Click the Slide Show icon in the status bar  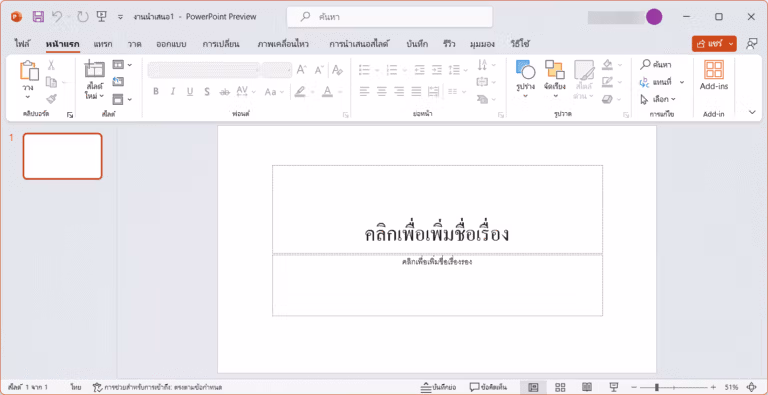pos(613,387)
